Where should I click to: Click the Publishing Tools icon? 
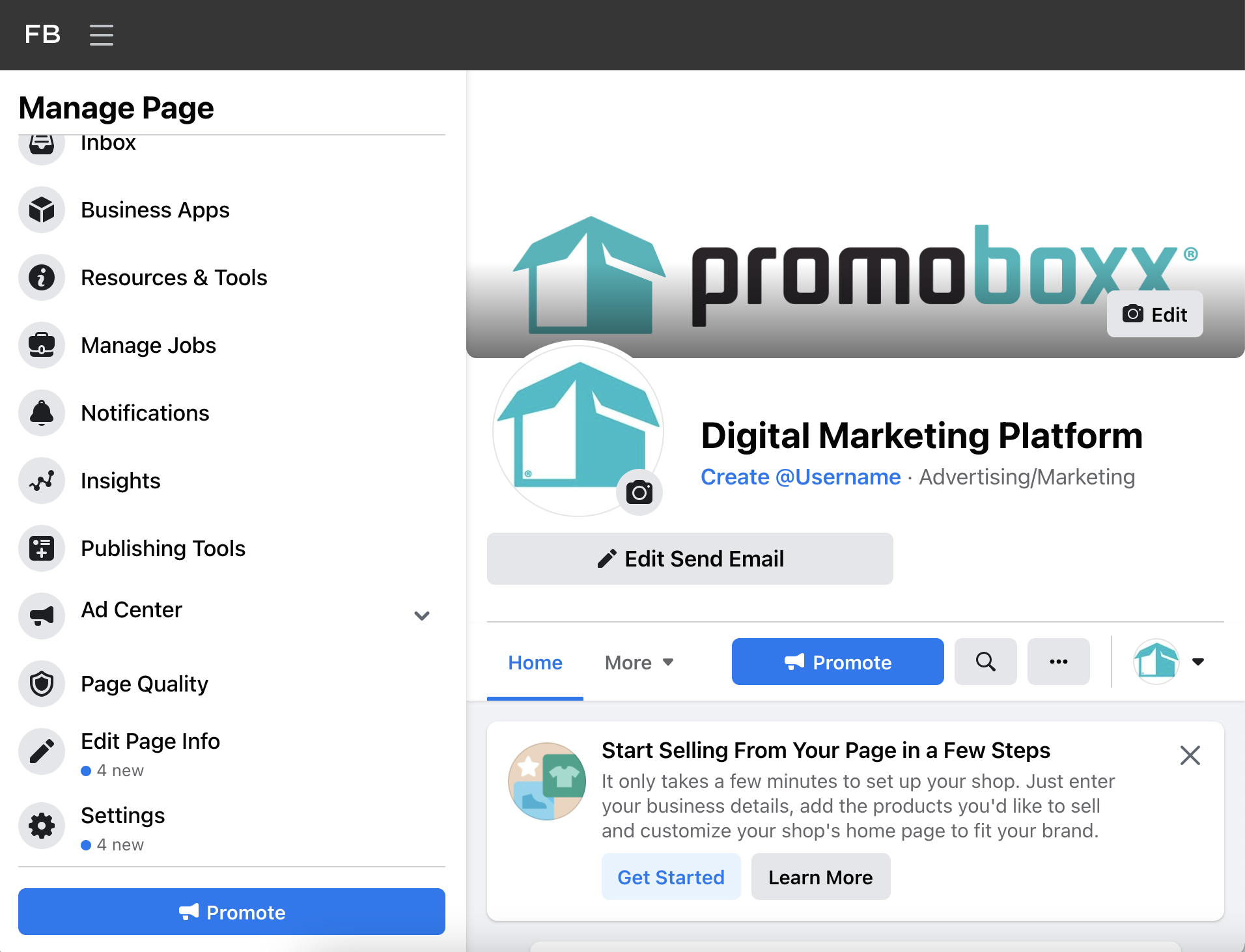point(42,548)
